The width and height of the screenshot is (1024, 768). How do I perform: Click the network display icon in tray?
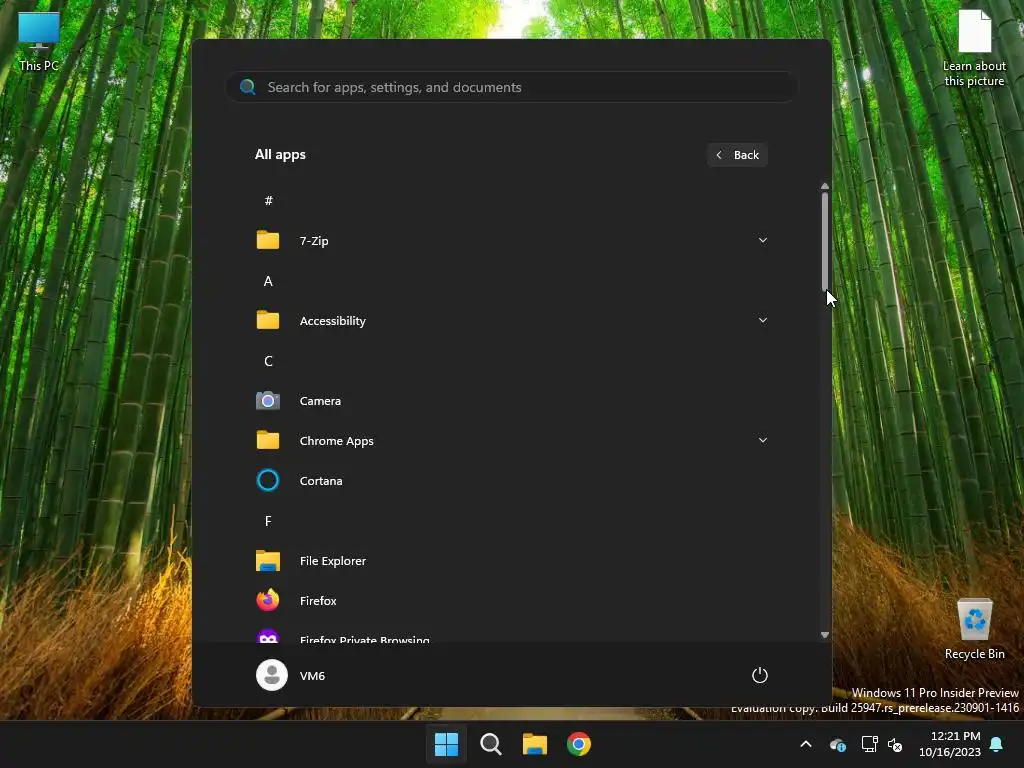pos(869,744)
